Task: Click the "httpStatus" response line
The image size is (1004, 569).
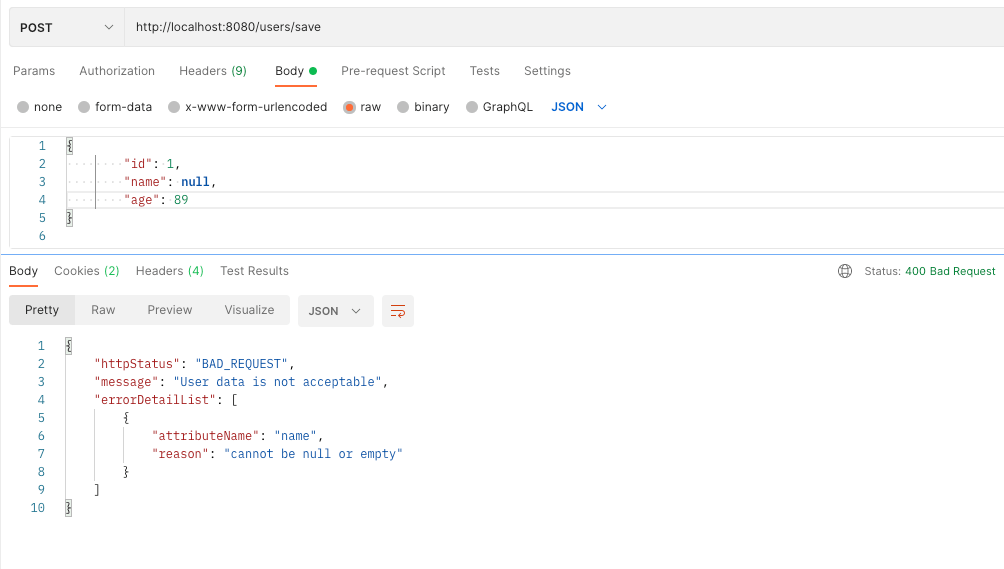Action: click(x=194, y=364)
